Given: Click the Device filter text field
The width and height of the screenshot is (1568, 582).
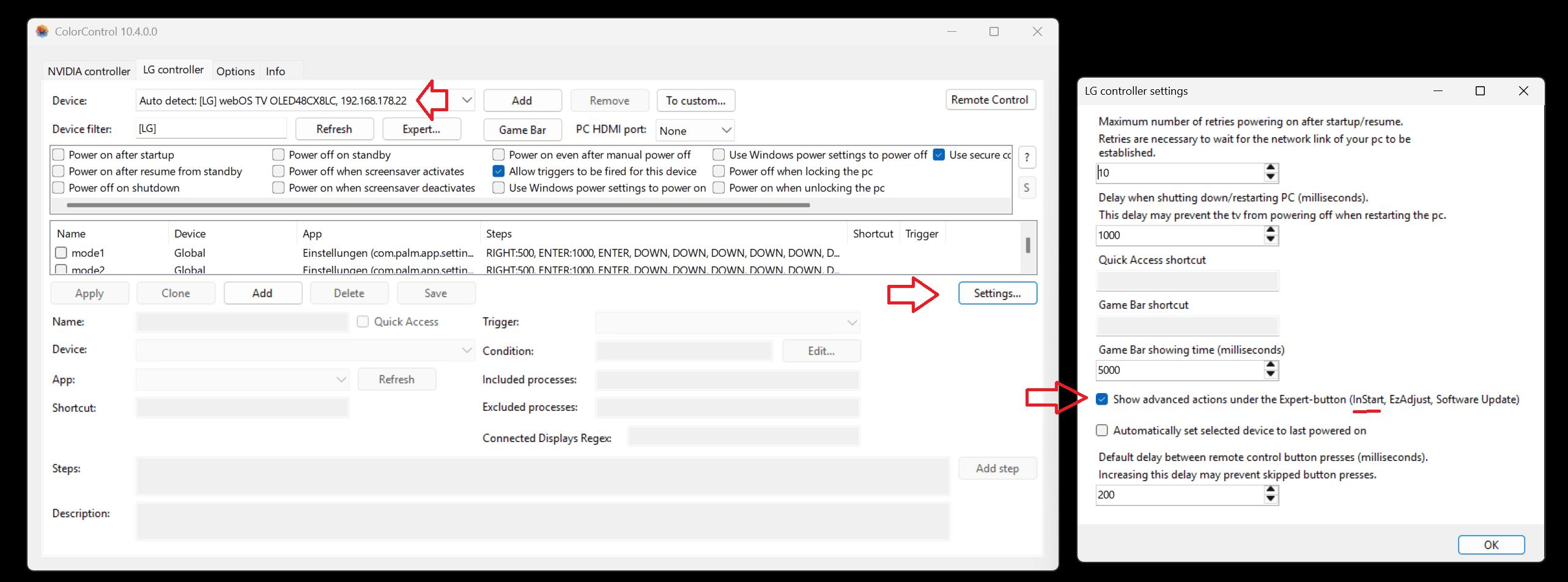Looking at the screenshot, I should 212,128.
